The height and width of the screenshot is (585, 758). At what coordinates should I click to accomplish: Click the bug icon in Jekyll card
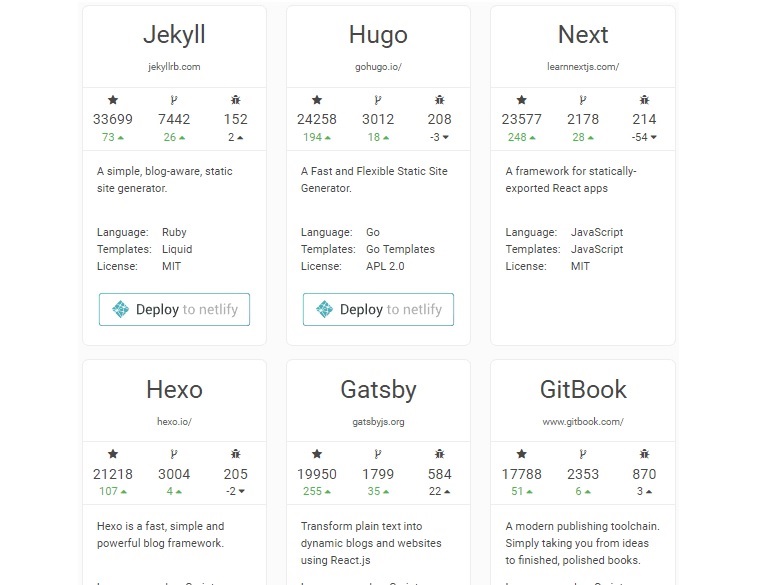tap(235, 100)
